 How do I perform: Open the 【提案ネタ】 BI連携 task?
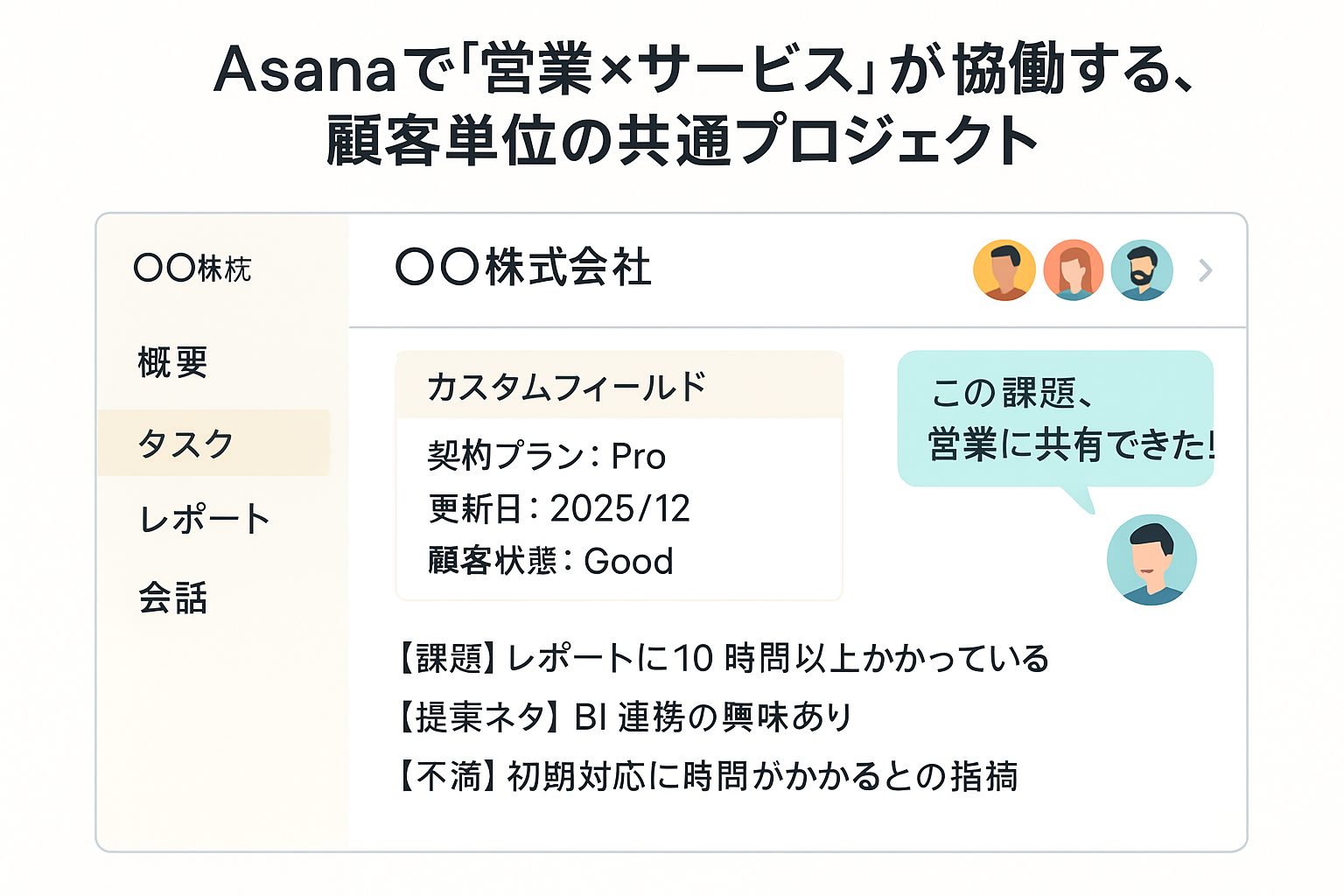(624, 717)
